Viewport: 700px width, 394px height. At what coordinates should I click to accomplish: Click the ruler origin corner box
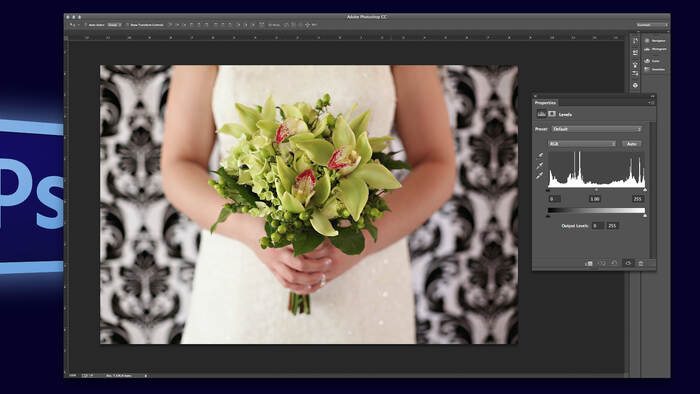[67, 38]
